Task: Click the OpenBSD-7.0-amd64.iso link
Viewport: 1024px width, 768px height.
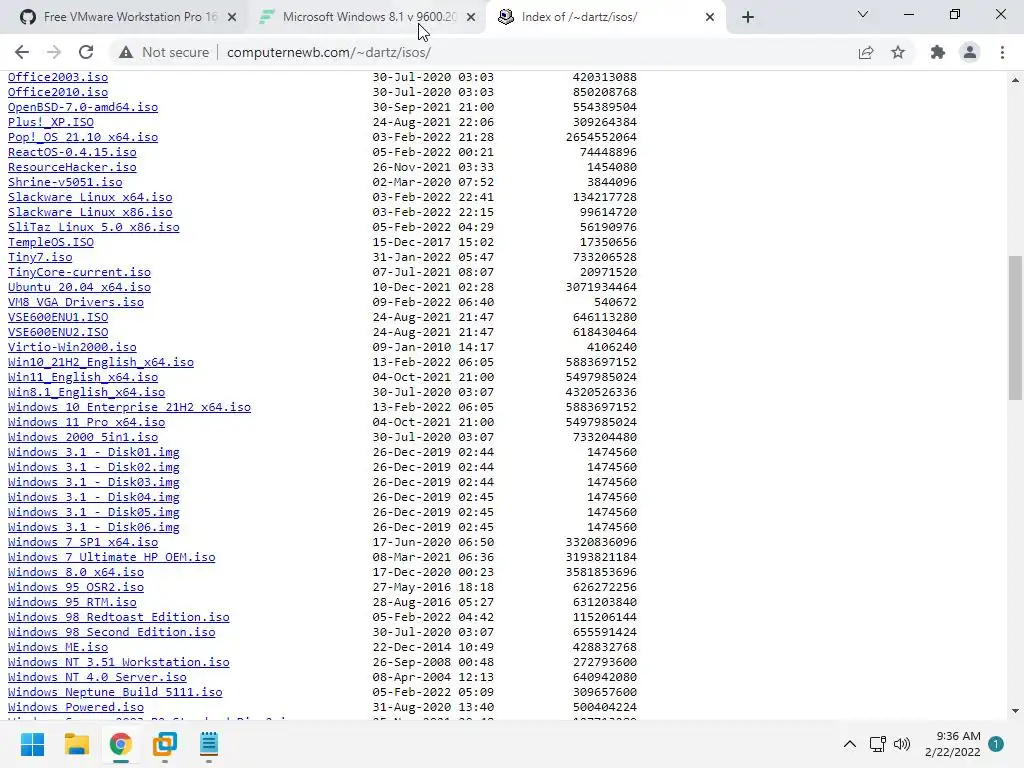Action: 83,107
